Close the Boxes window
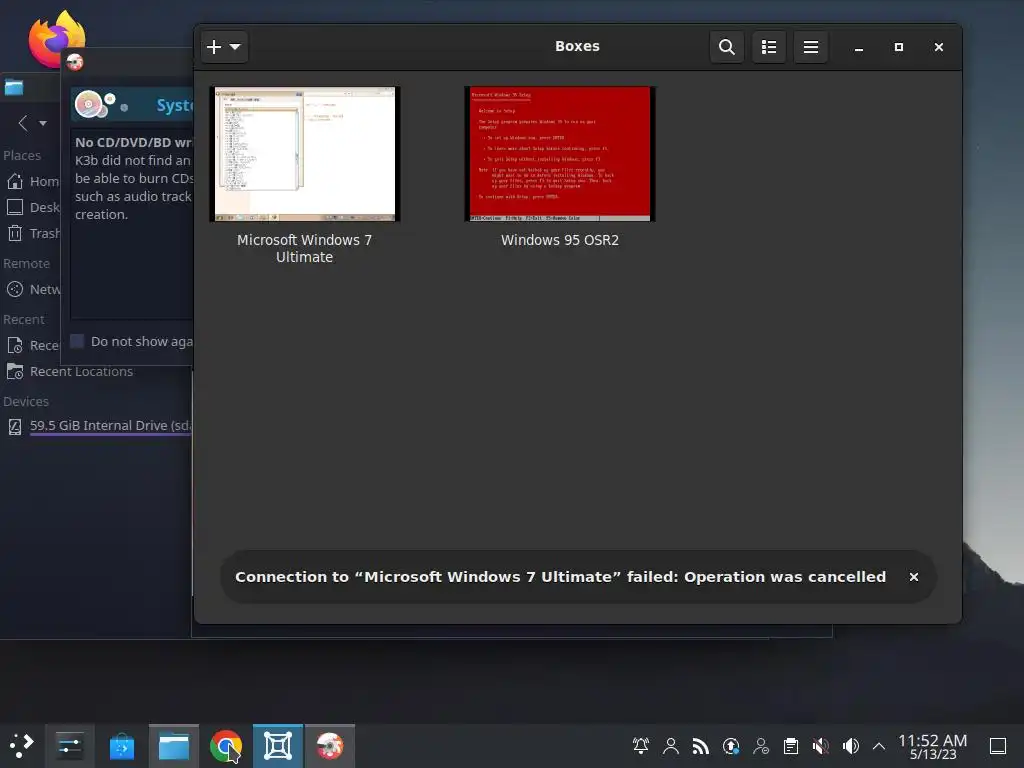Image resolution: width=1024 pixels, height=768 pixels. click(x=938, y=47)
